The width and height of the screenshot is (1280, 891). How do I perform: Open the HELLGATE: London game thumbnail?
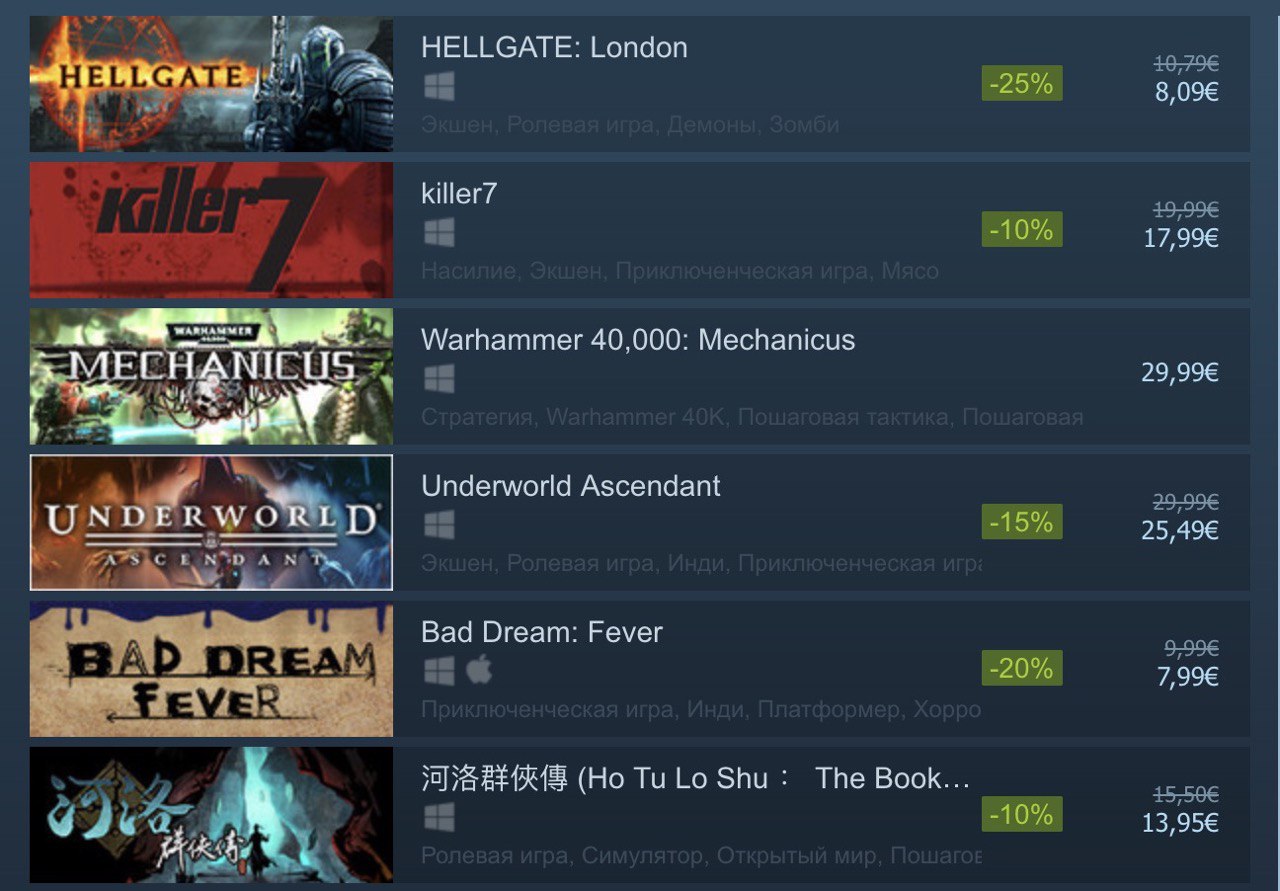point(211,84)
